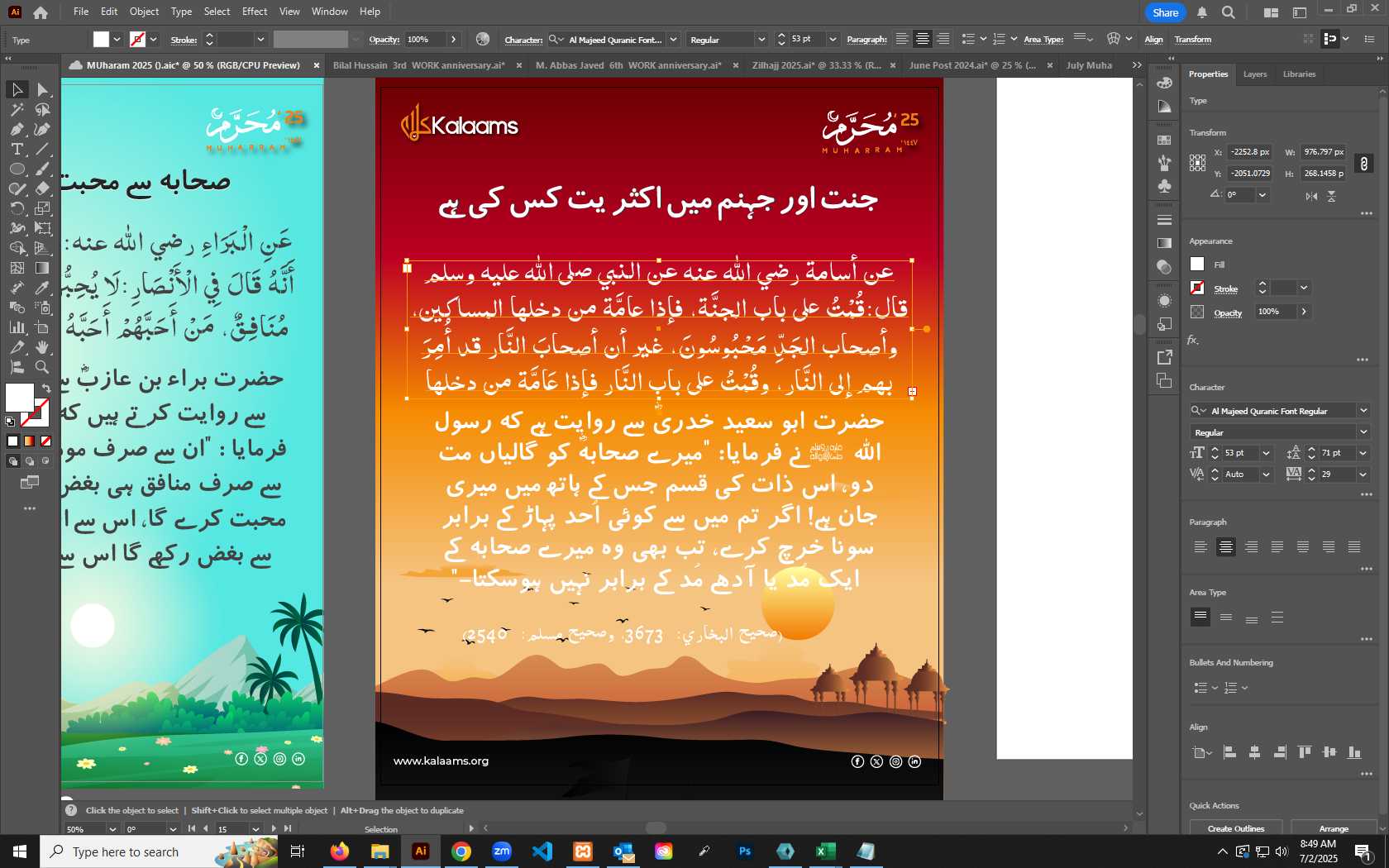Screen dimensions: 1389x868
Task: Open the Effect menu
Action: 255,12
